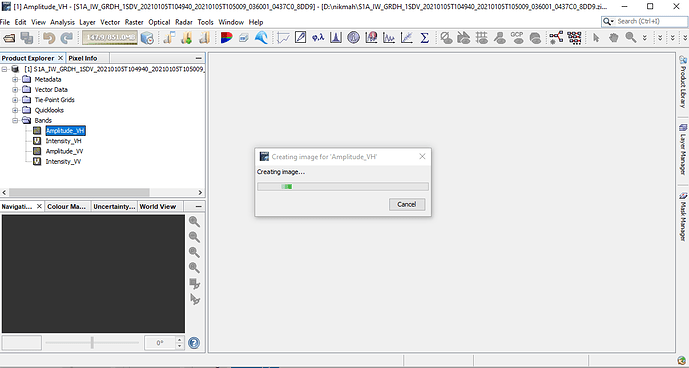Viewport: 689px width, 368px height.
Task: Click the top zoom-in magnifier in Navigation
Action: [194, 222]
